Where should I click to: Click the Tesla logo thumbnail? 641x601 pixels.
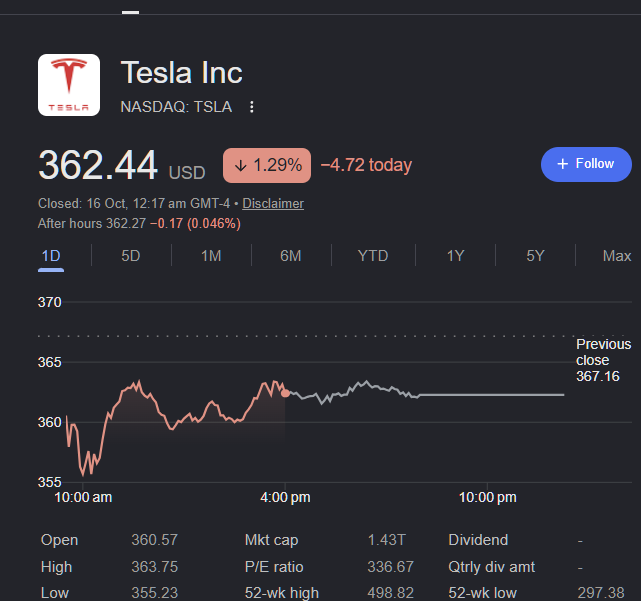(x=69, y=85)
